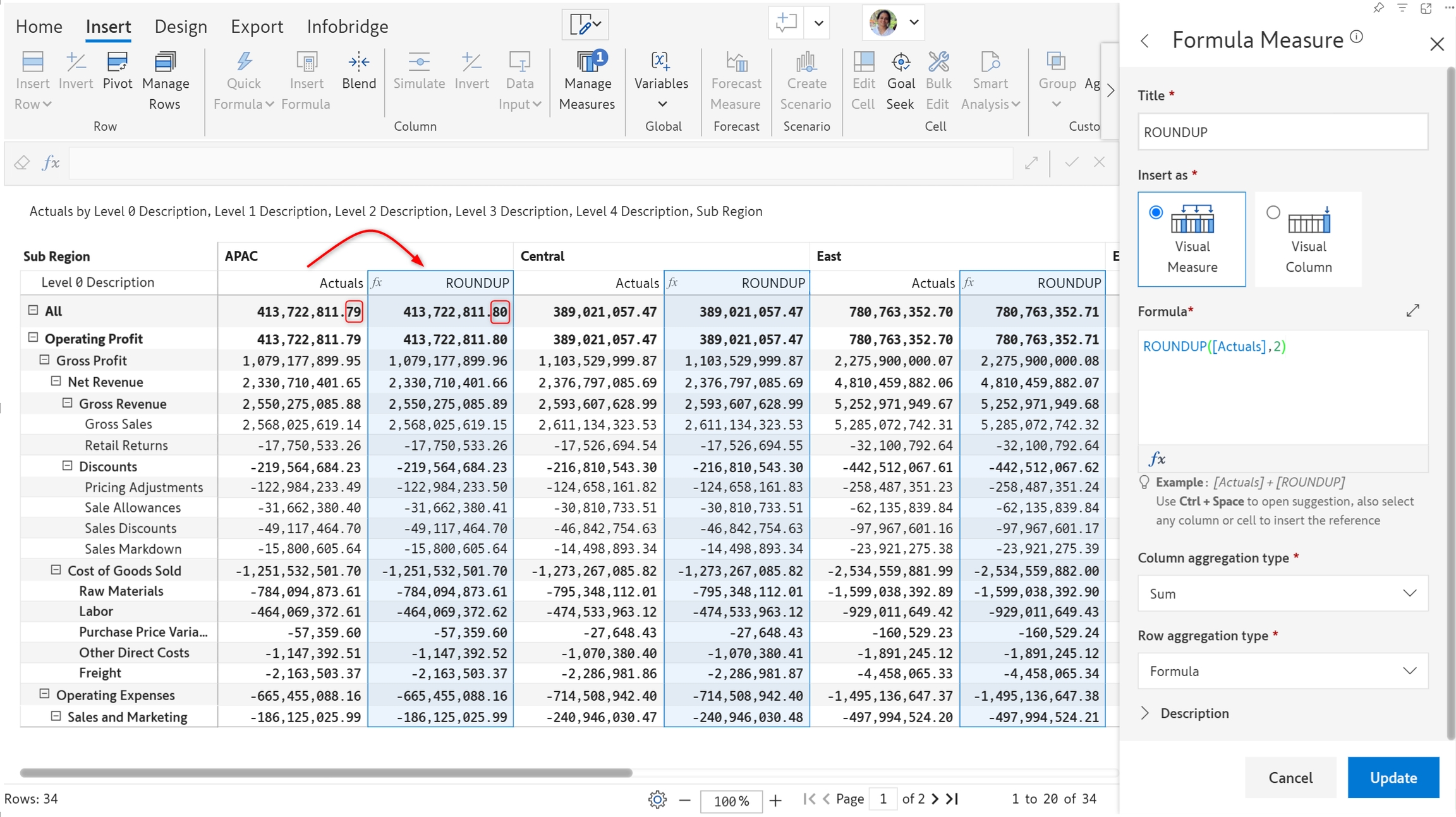
Task: Click the Title input field
Action: click(x=1282, y=132)
